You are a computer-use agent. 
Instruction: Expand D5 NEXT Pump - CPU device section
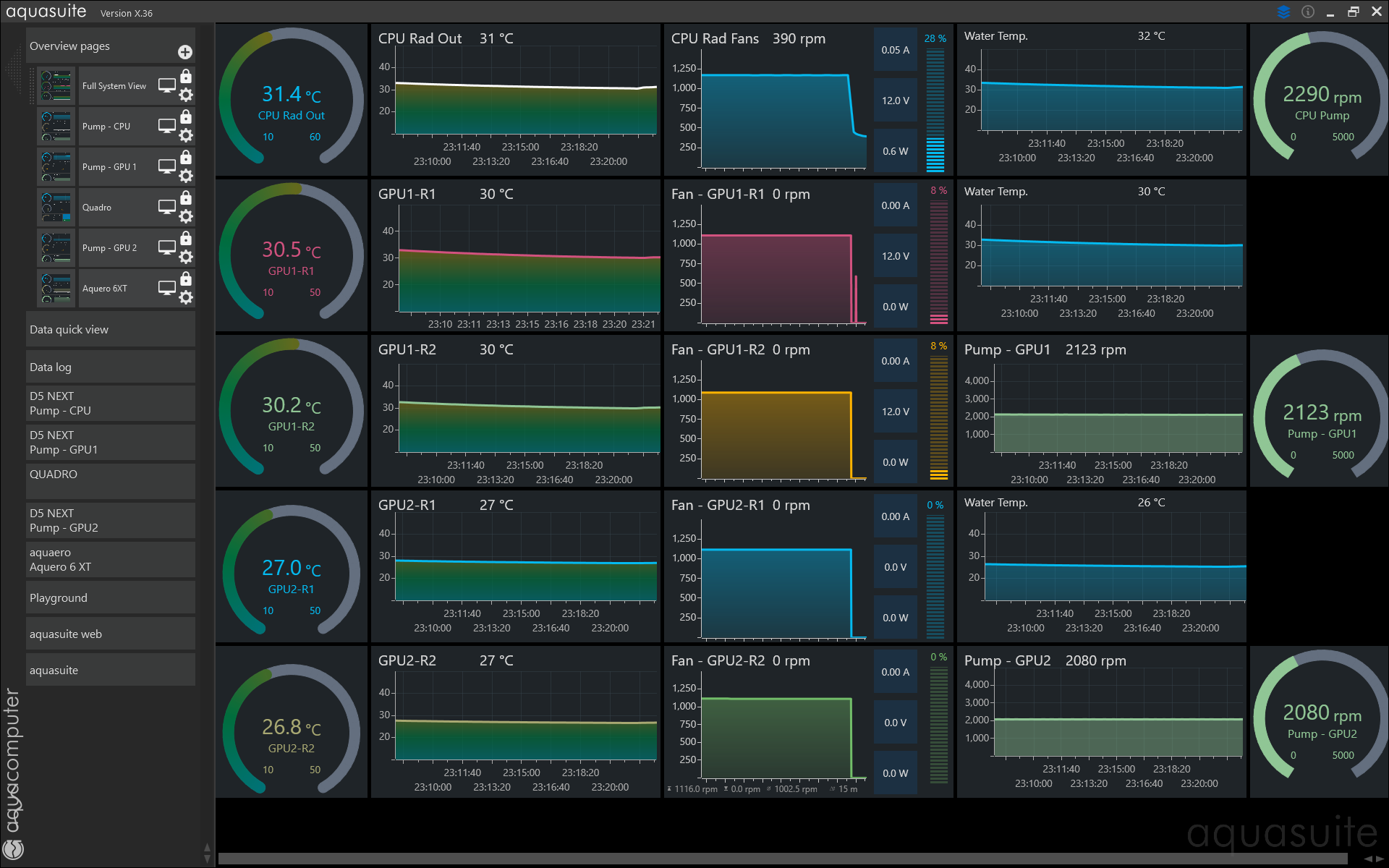coord(111,403)
